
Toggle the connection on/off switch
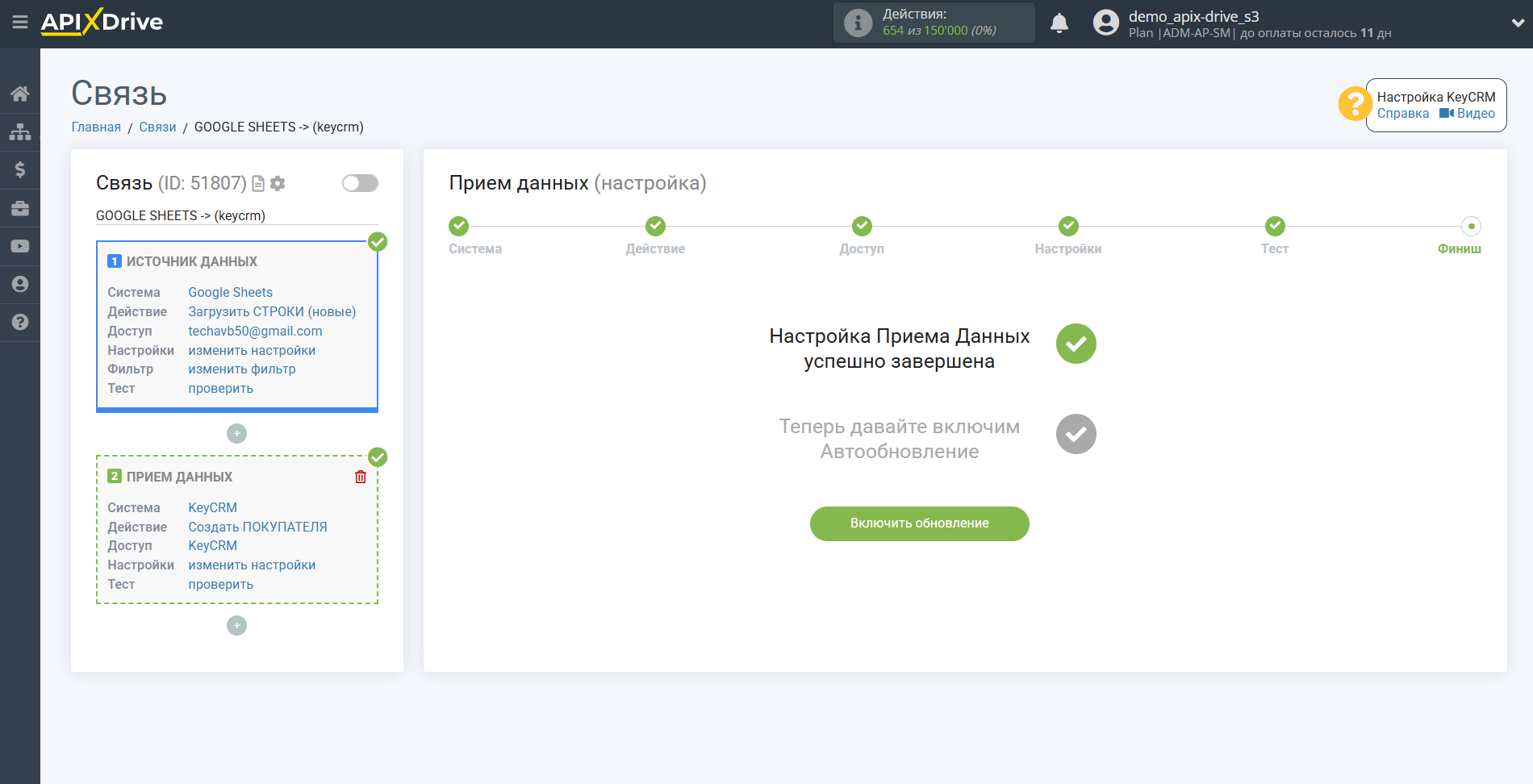(x=360, y=183)
